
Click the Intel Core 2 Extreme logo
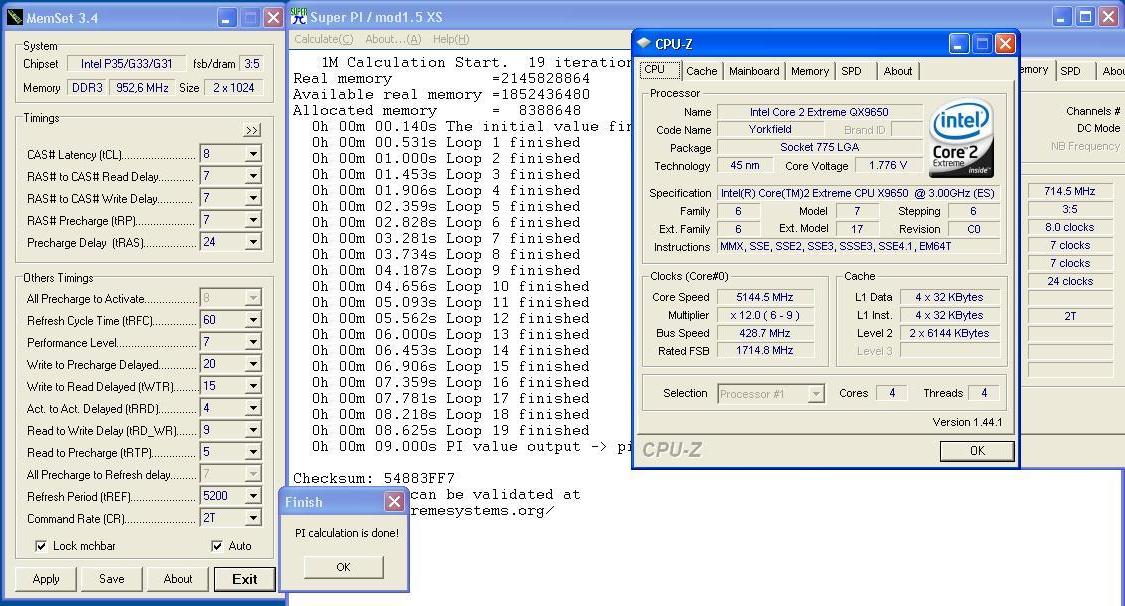click(961, 138)
